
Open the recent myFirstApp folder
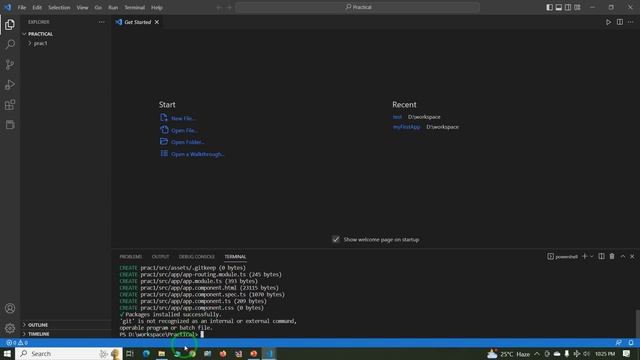[x=406, y=127]
